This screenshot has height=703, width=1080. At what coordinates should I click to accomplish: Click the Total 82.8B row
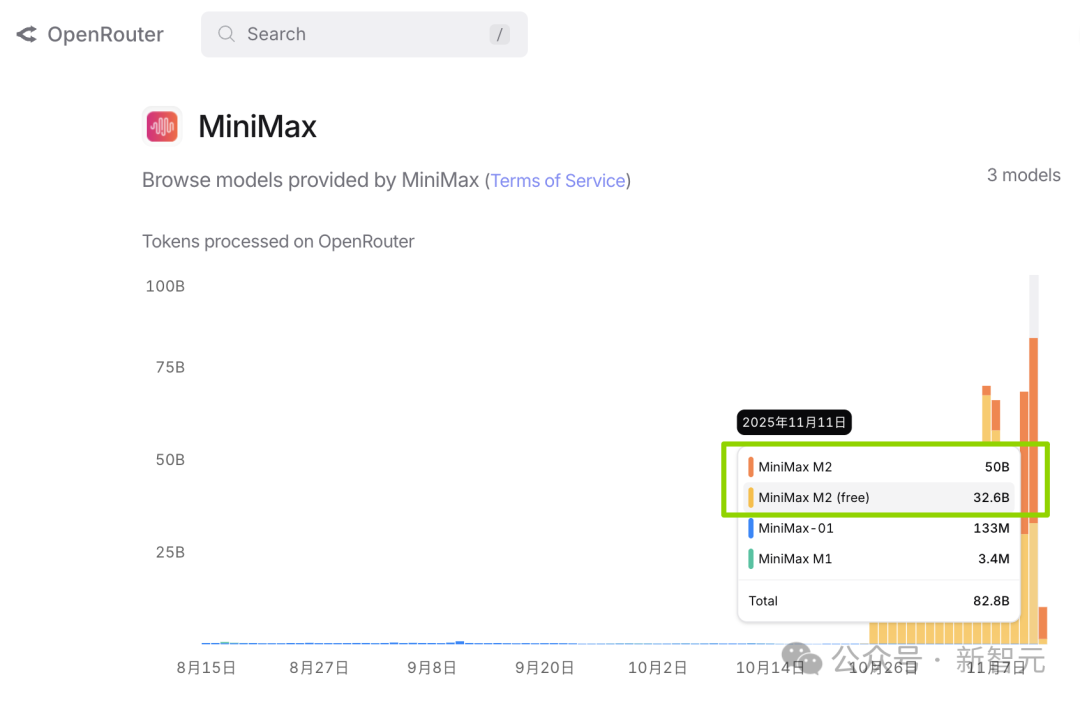pyautogui.click(x=879, y=600)
